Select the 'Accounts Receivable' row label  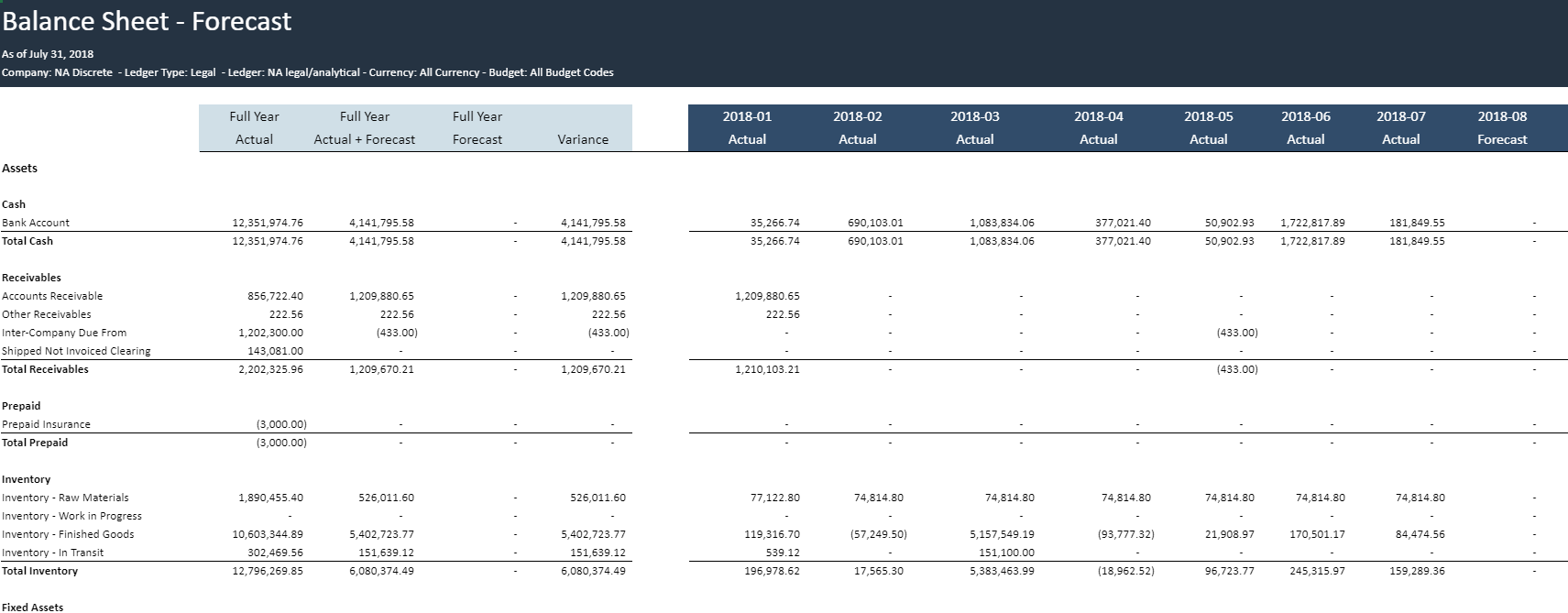[52, 296]
